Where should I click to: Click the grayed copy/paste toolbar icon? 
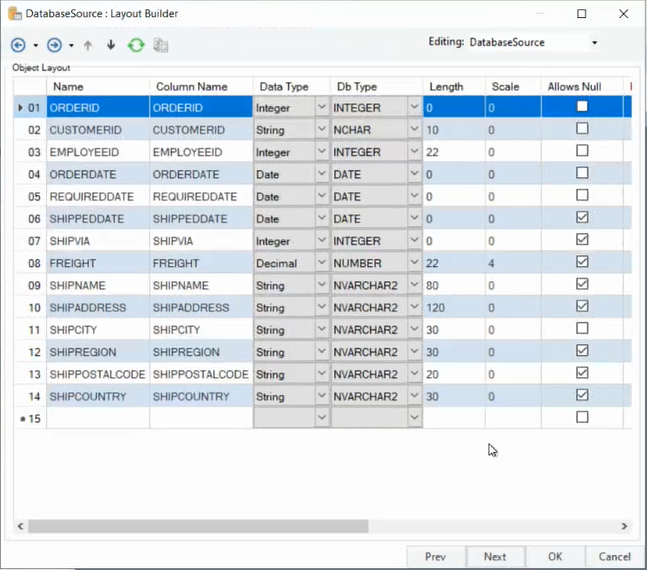pos(161,46)
